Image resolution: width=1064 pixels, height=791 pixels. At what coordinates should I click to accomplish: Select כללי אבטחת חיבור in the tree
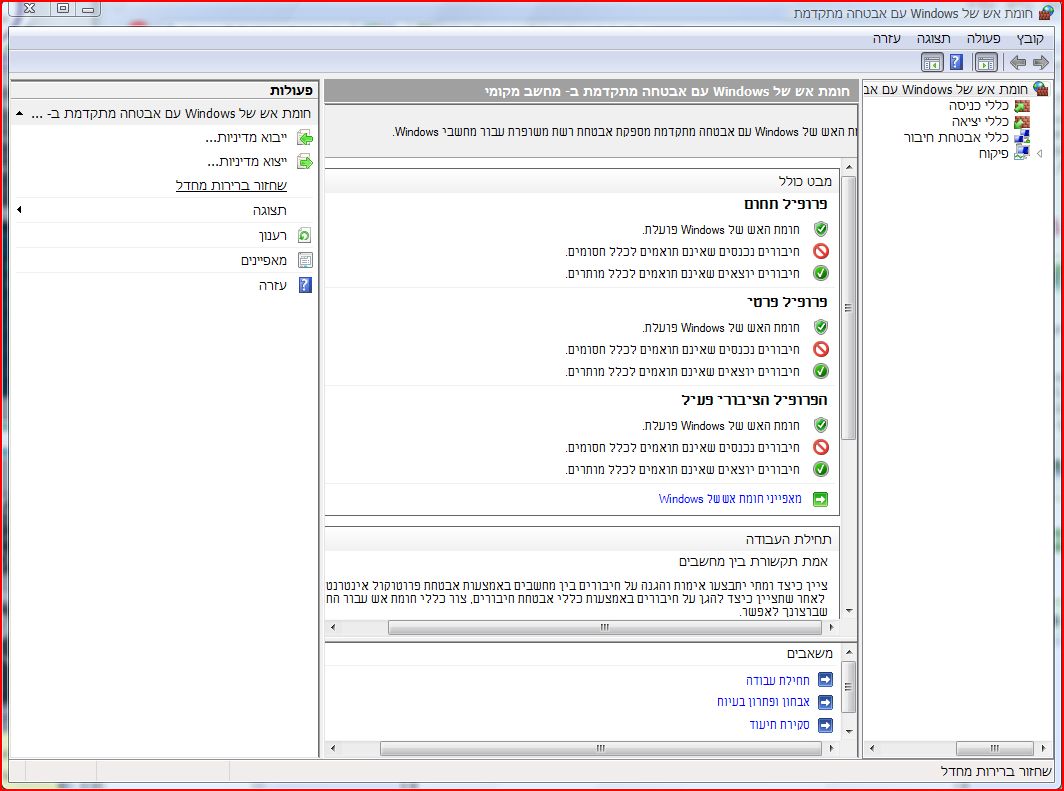tap(956, 138)
